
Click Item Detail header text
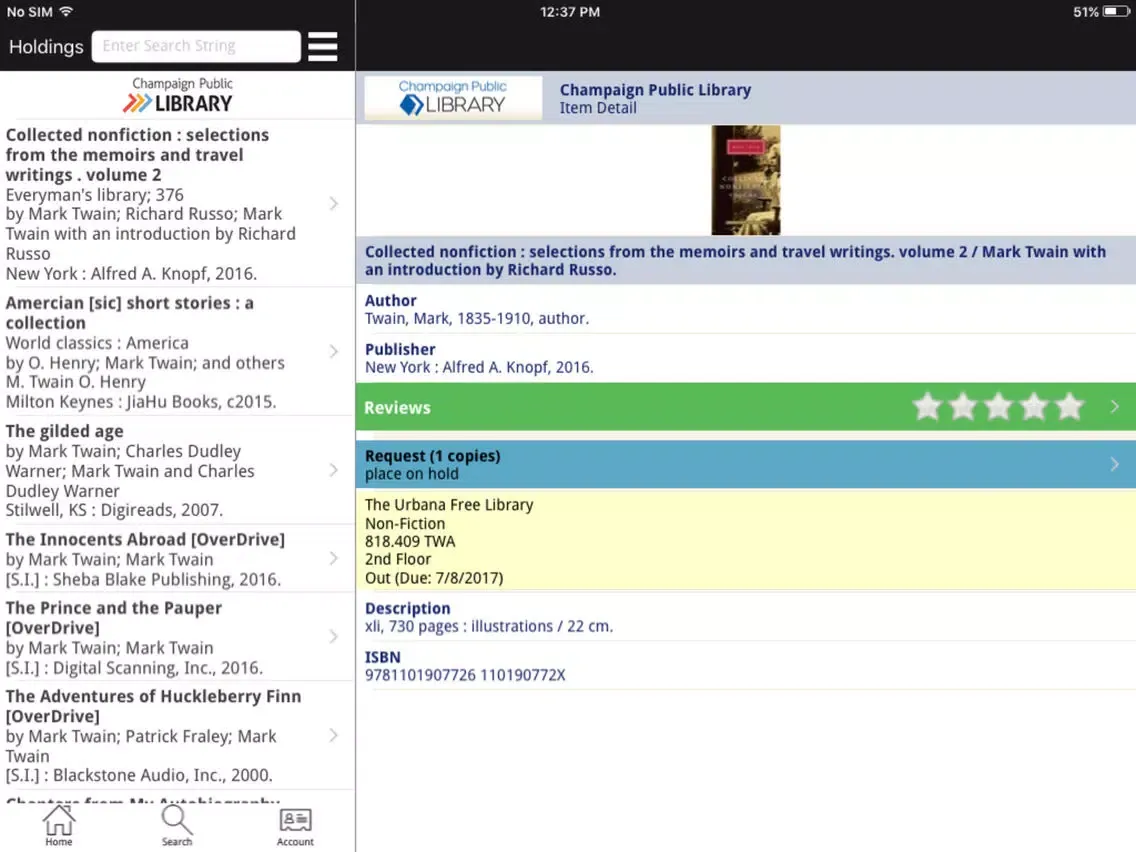[598, 108]
